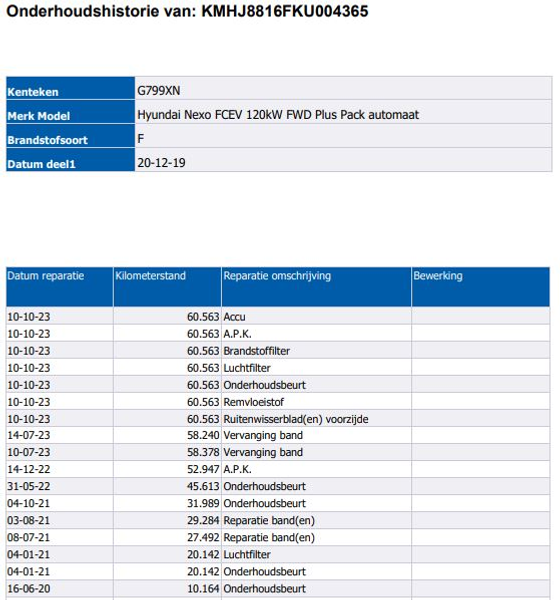Click the Reparatie omschrijving column header

316,287
